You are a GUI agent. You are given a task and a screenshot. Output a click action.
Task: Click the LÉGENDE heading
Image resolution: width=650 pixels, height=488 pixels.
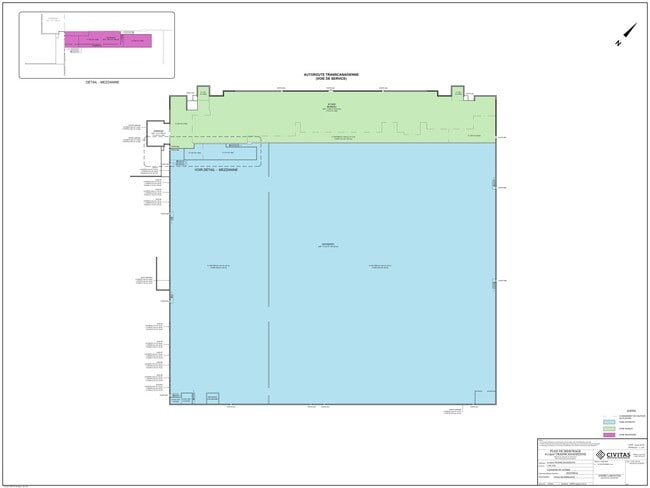(x=630, y=410)
